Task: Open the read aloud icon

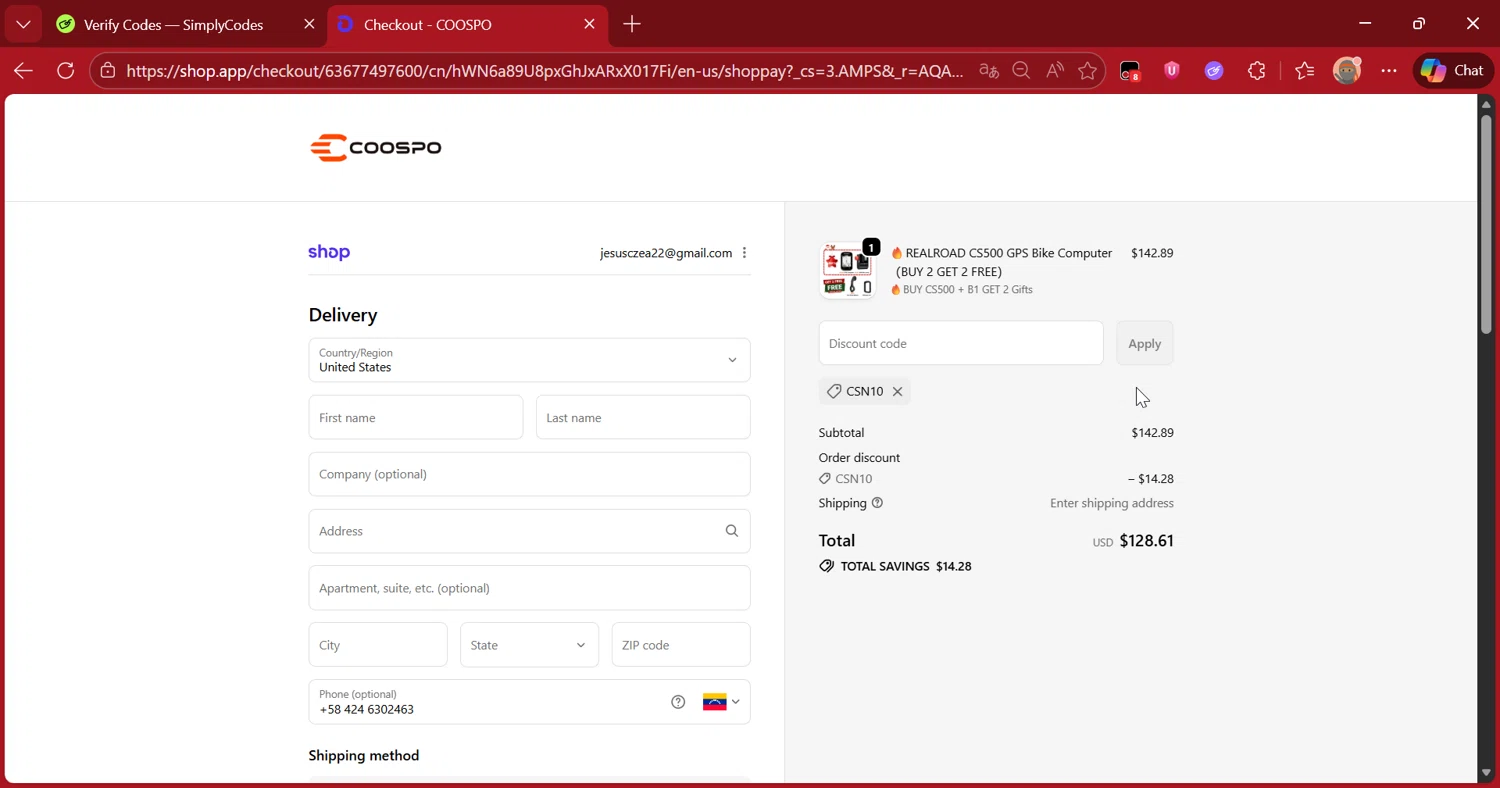Action: (x=1055, y=71)
